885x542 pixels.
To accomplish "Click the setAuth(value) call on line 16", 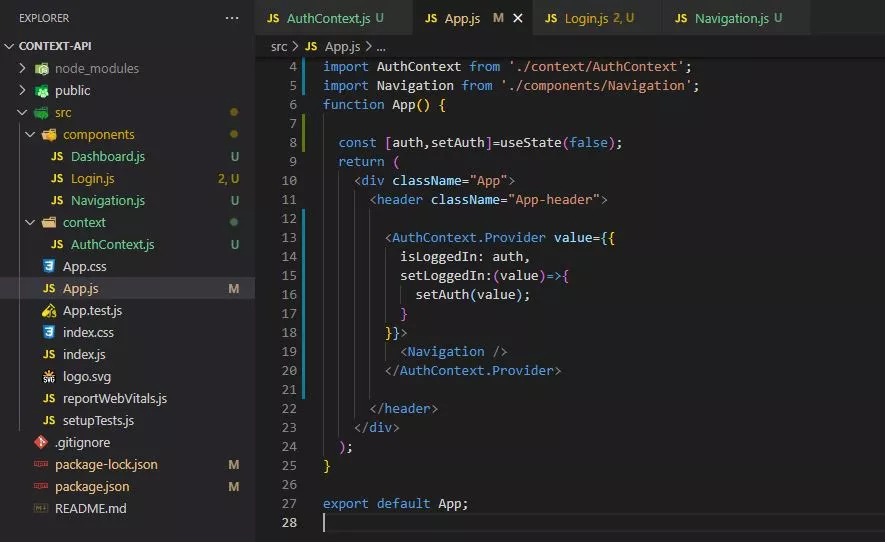I will [x=473, y=294].
